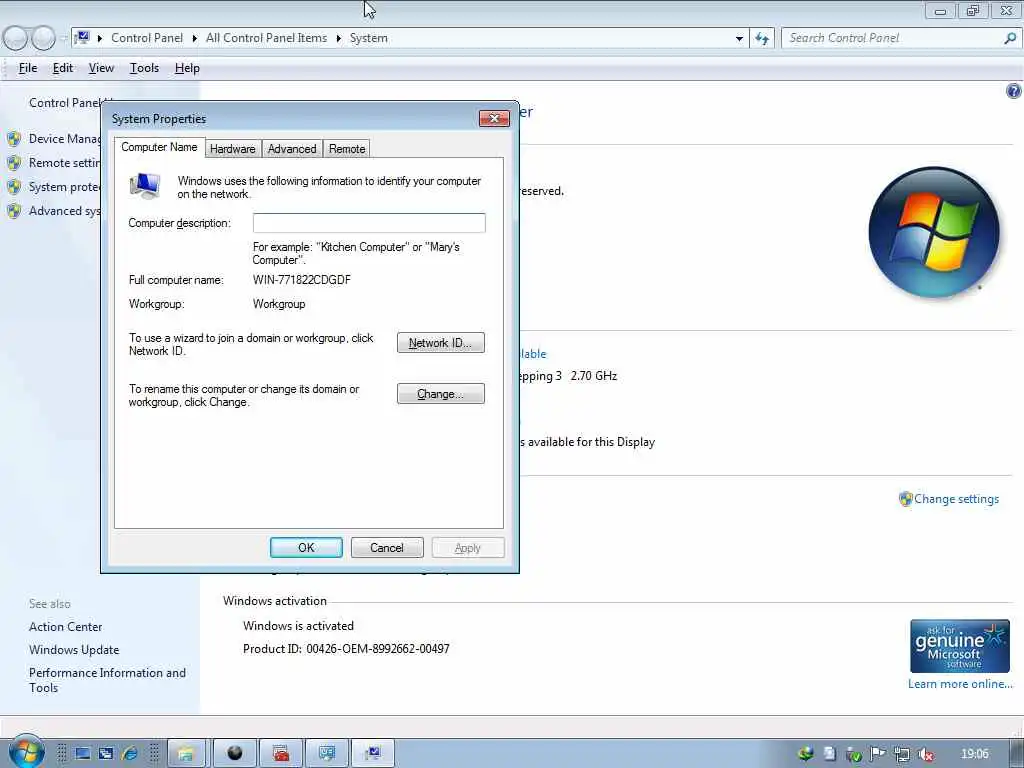
Task: Click Product ID 00426-OEM-8992662-00497 text
Action: [x=346, y=648]
